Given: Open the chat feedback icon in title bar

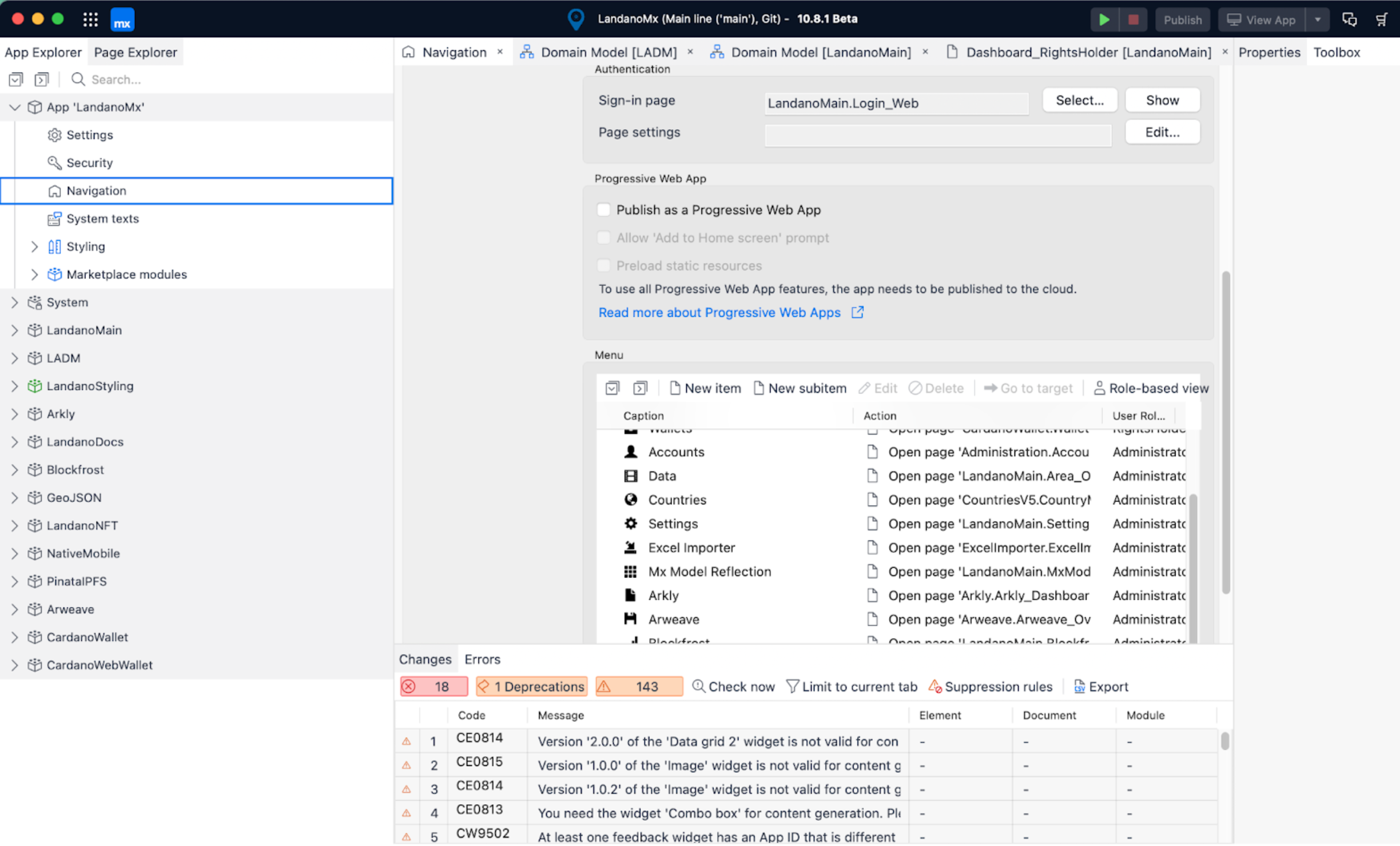Looking at the screenshot, I should [1349, 19].
